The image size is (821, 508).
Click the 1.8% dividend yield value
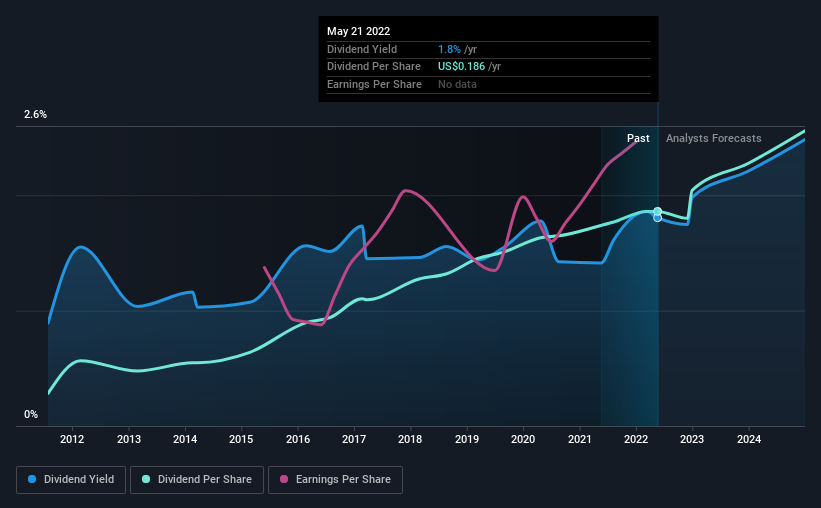449,49
